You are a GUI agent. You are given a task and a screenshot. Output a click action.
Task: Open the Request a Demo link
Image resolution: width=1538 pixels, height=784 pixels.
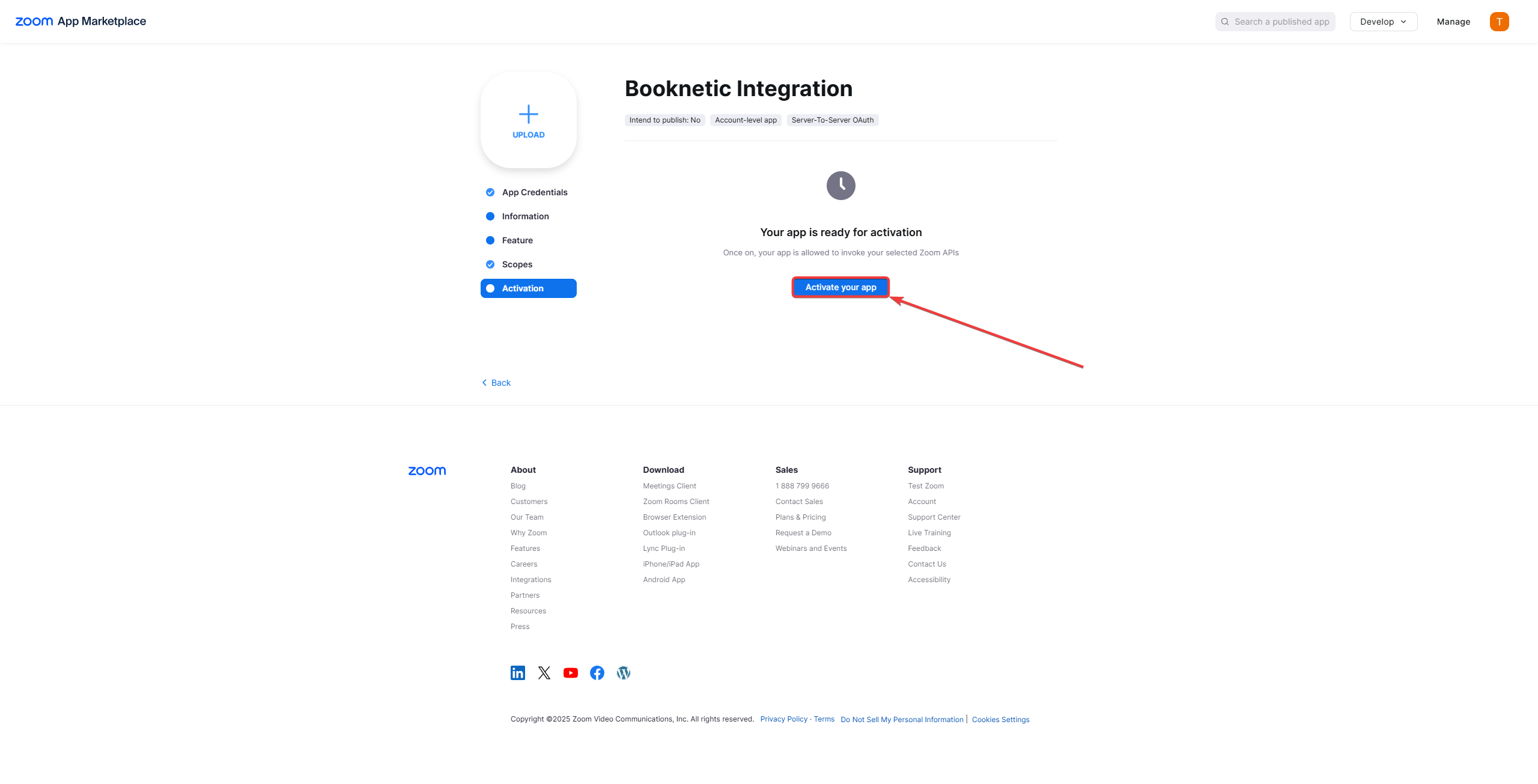click(803, 533)
